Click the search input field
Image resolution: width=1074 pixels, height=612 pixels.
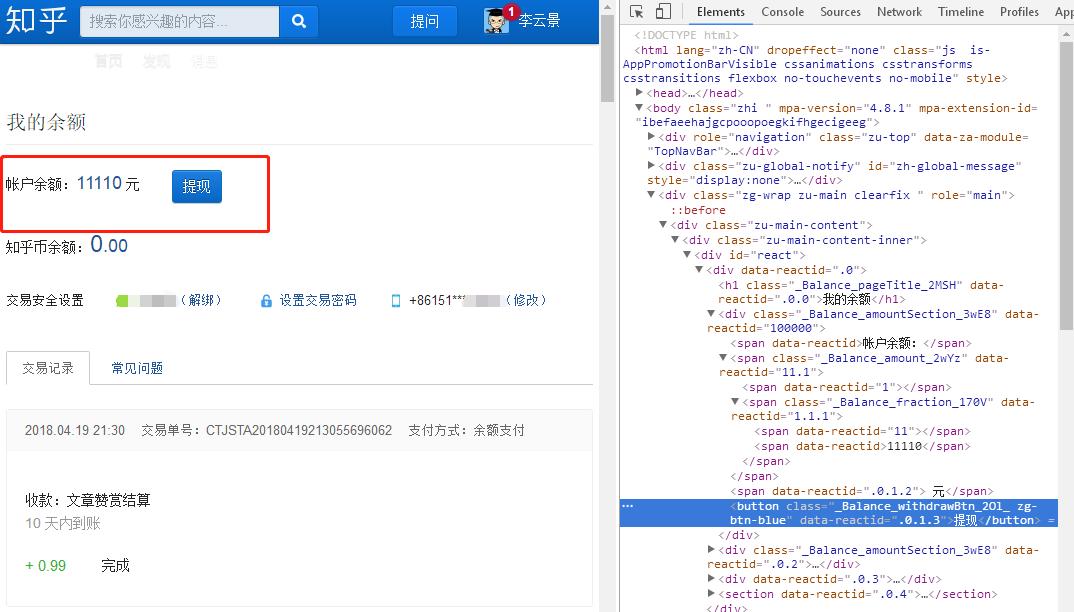pos(180,21)
